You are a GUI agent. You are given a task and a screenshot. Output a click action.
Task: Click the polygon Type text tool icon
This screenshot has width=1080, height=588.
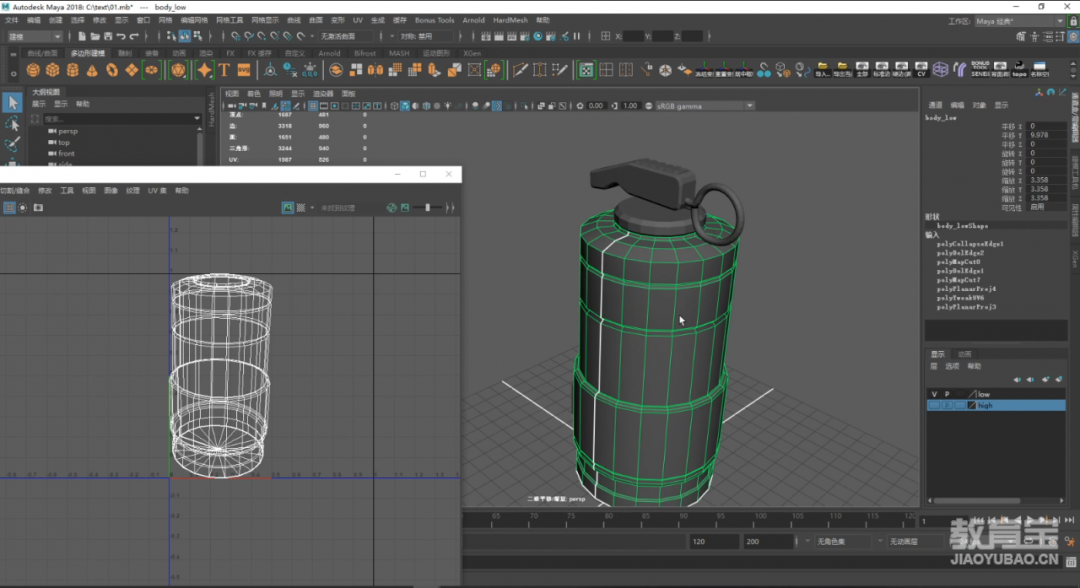(224, 70)
